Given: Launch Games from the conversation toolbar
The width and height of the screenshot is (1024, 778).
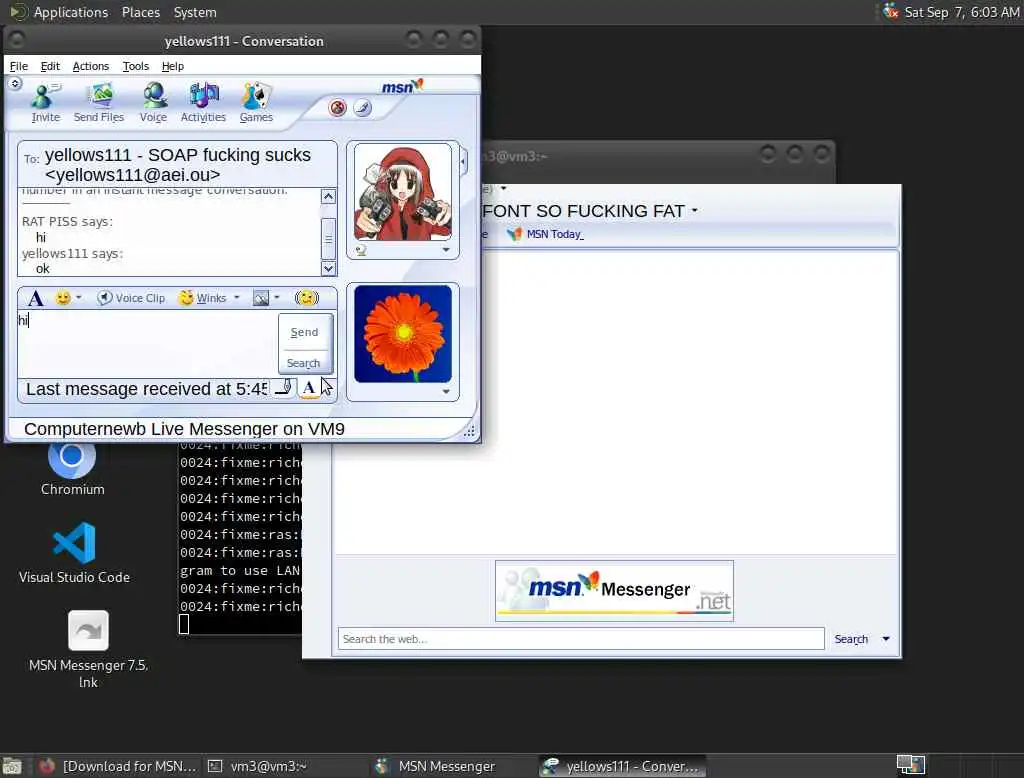Looking at the screenshot, I should [x=256, y=103].
